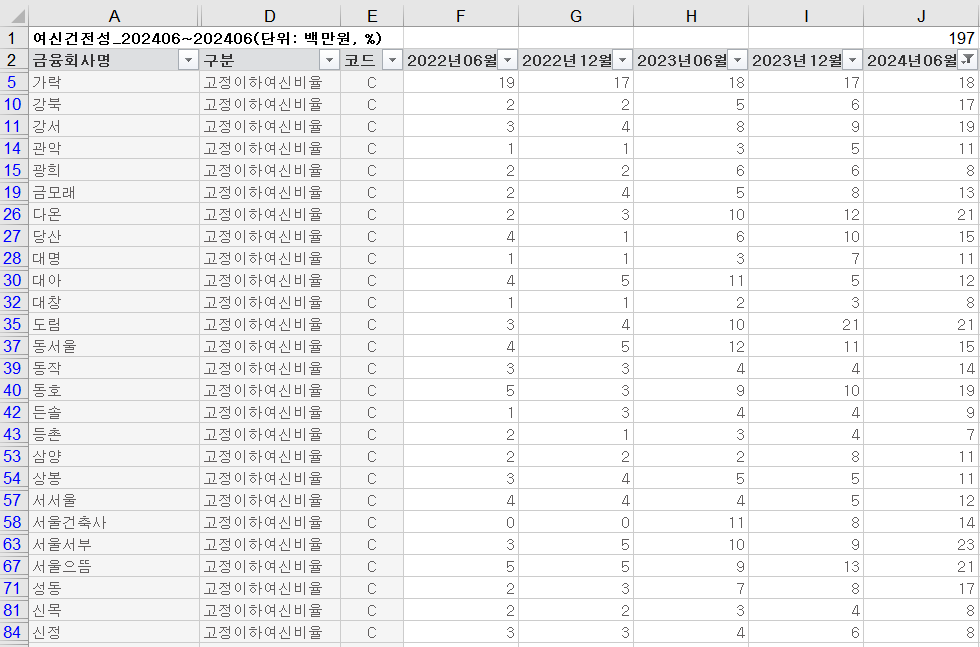This screenshot has width=980, height=647.
Task: Click the 가락 cell
Action: (114, 82)
